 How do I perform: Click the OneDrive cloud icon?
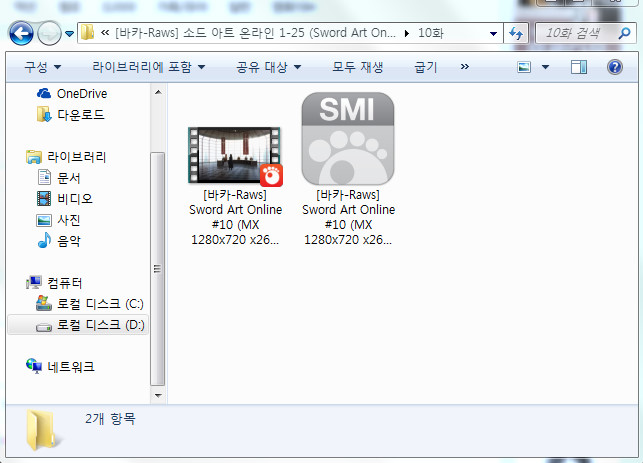tap(44, 94)
